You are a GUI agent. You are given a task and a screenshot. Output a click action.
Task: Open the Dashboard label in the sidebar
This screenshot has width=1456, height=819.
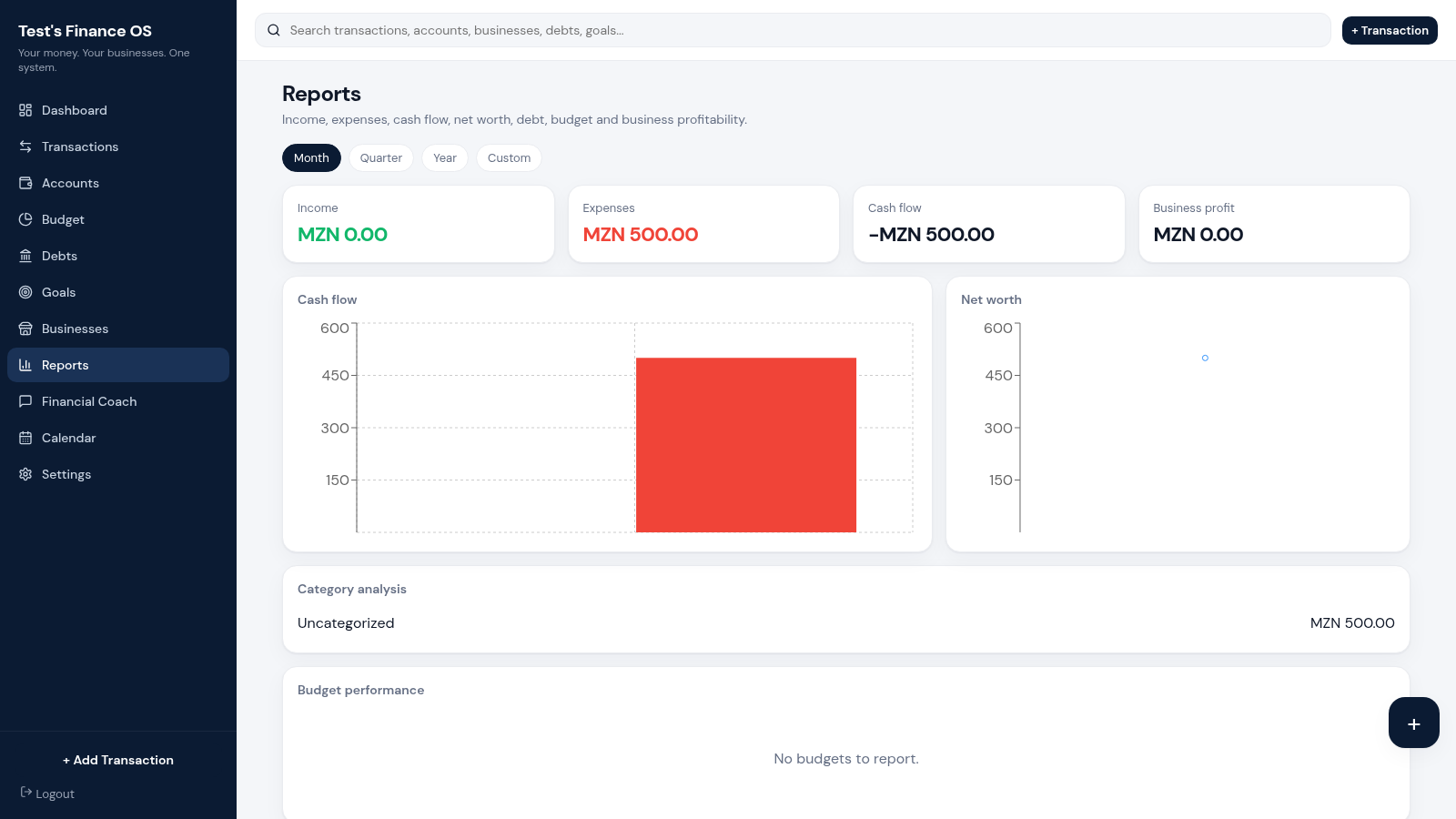75,110
